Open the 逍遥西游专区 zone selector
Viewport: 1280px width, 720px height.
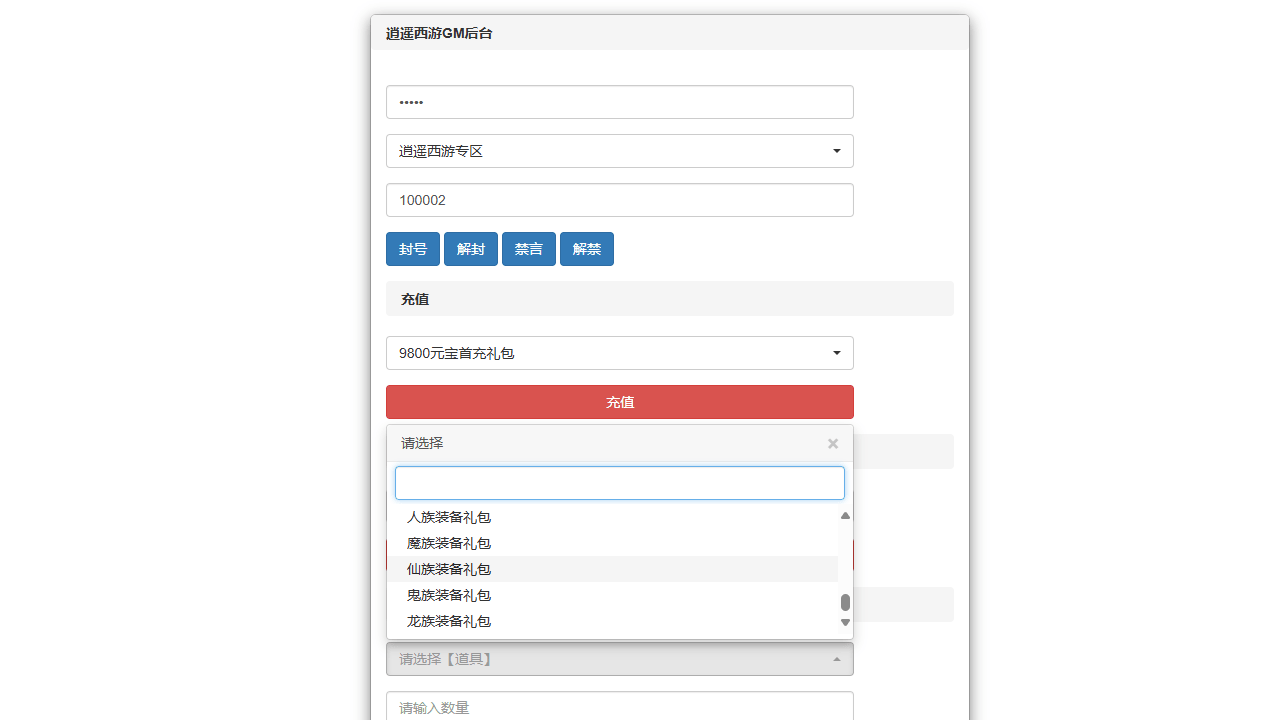pos(620,151)
